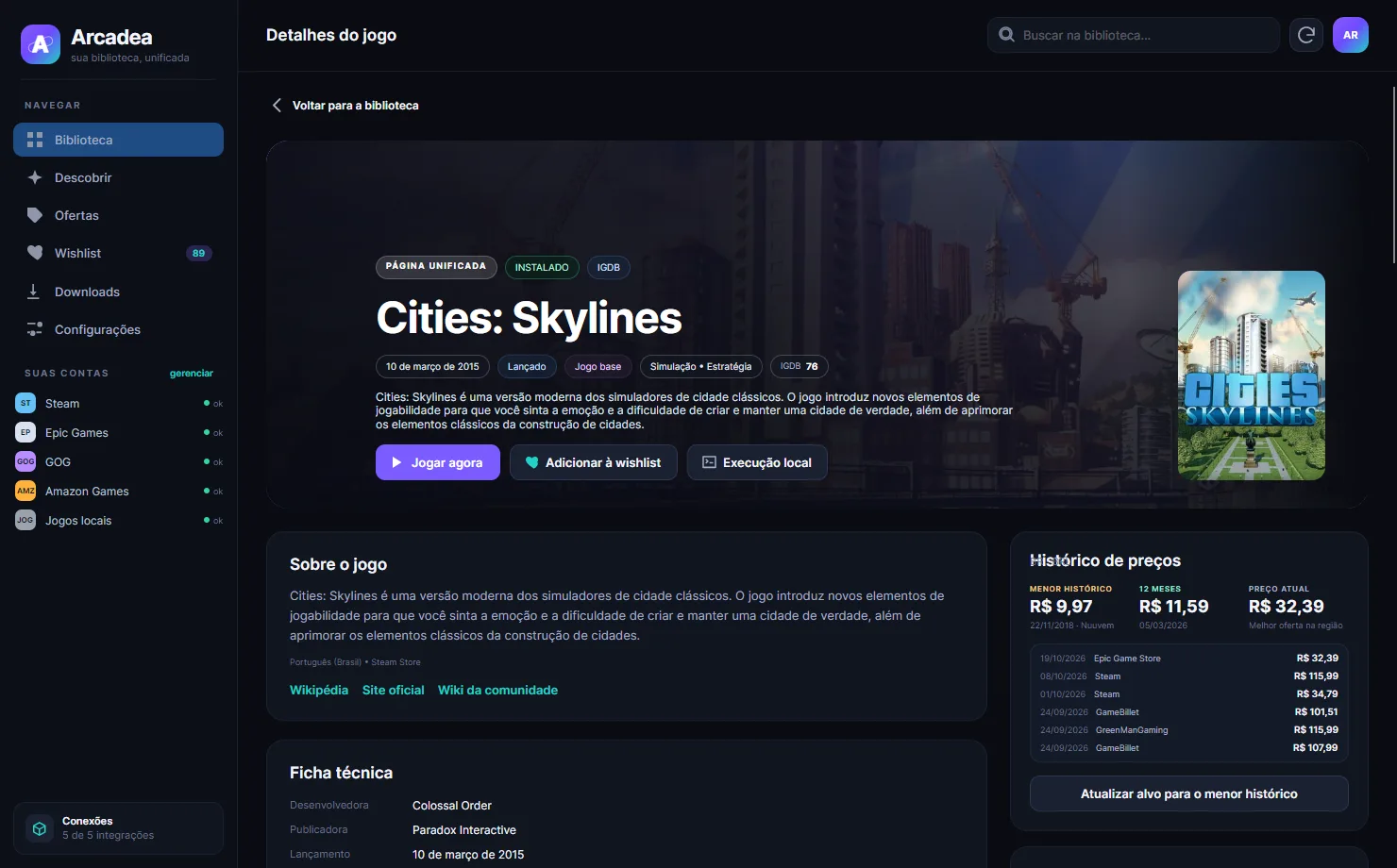This screenshot has width=1397, height=868.
Task: Click R$ 9,97 menor histórico value
Action: tap(1061, 607)
